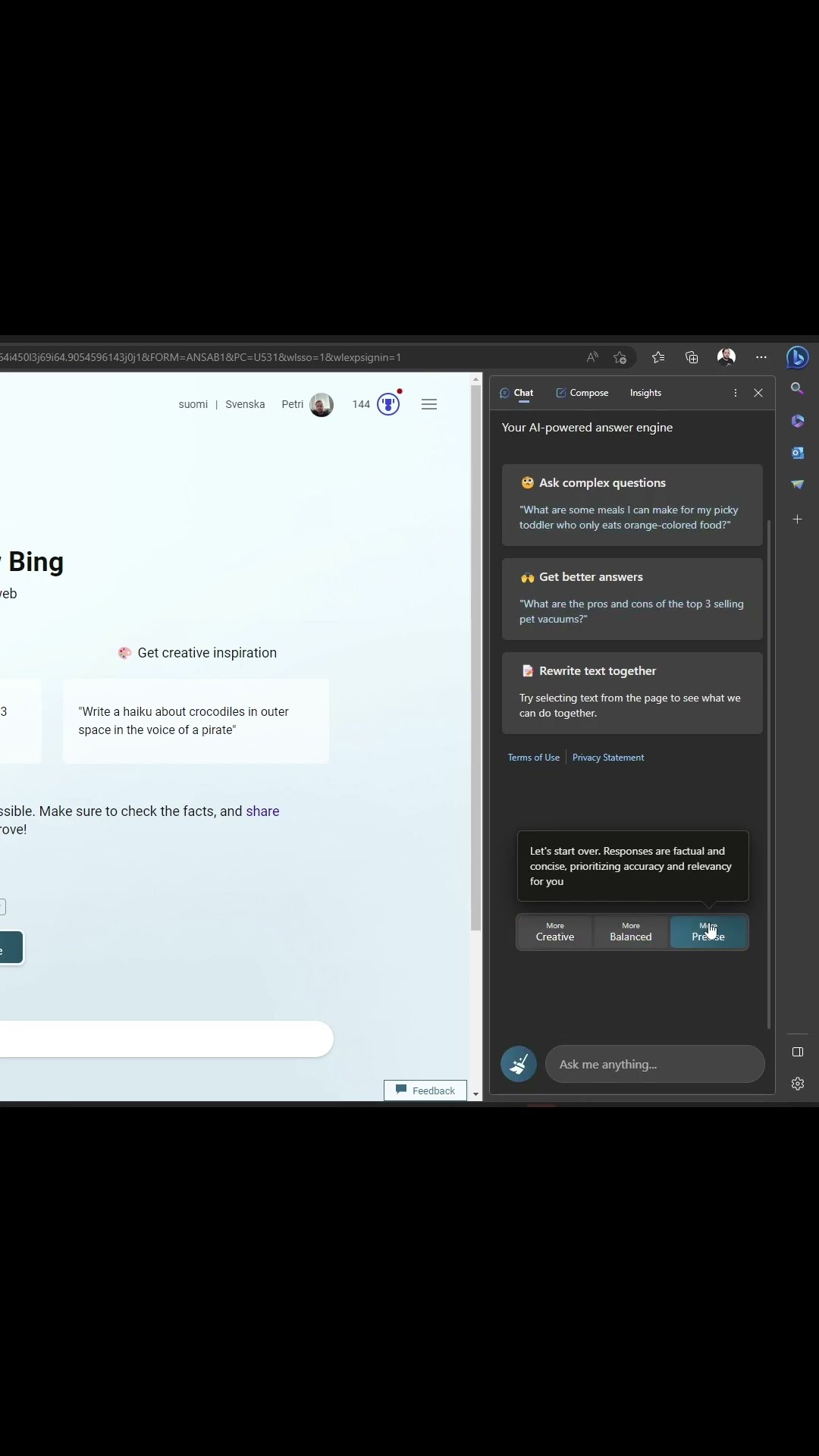Image resolution: width=819 pixels, height=1456 pixels.
Task: Add a sidebar app with plus icon
Action: 797,519
